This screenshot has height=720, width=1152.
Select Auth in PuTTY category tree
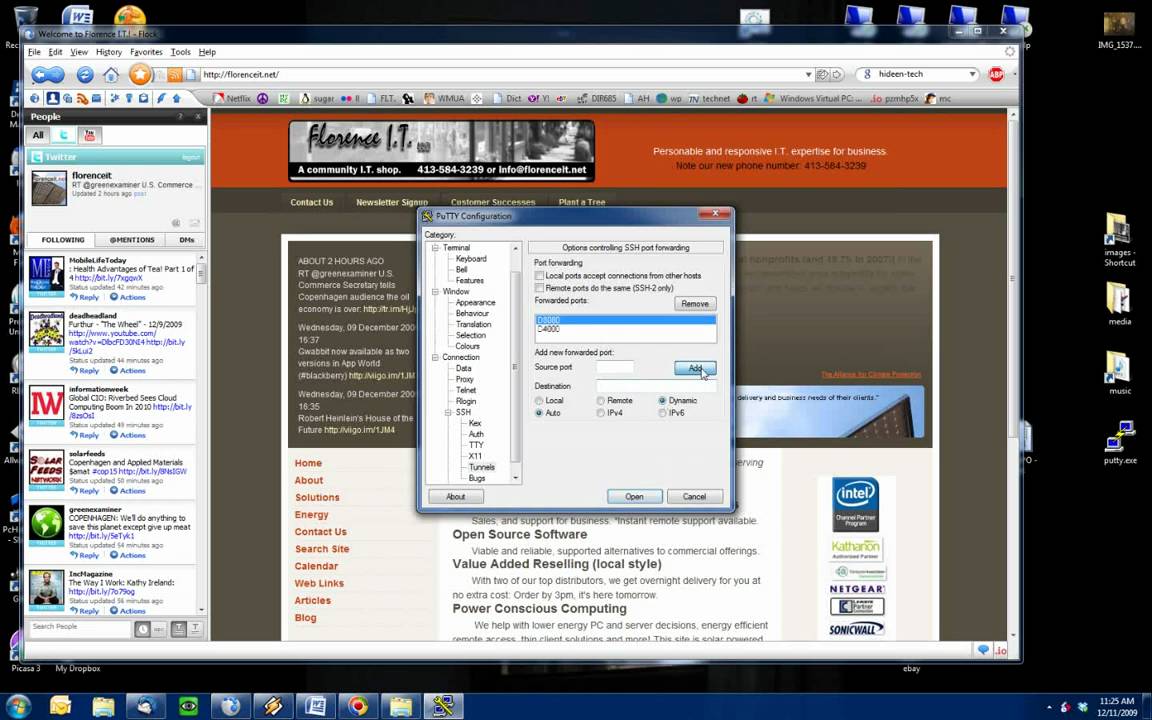(476, 434)
